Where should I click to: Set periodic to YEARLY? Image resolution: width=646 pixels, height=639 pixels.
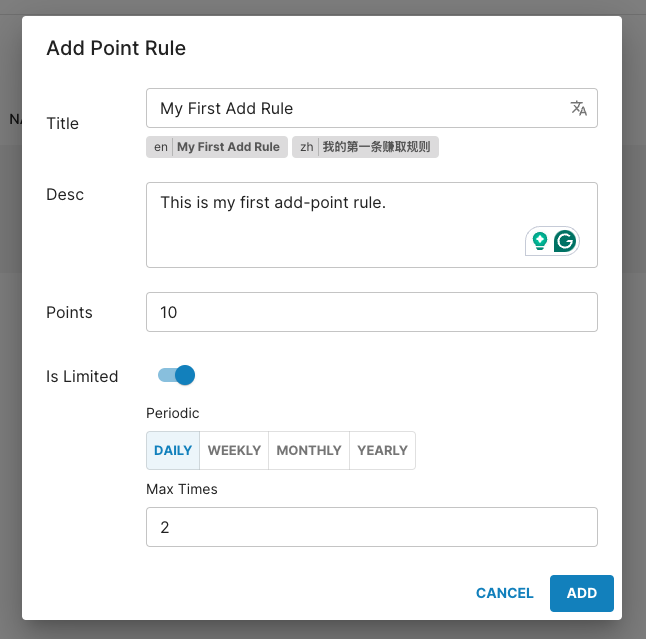click(382, 450)
